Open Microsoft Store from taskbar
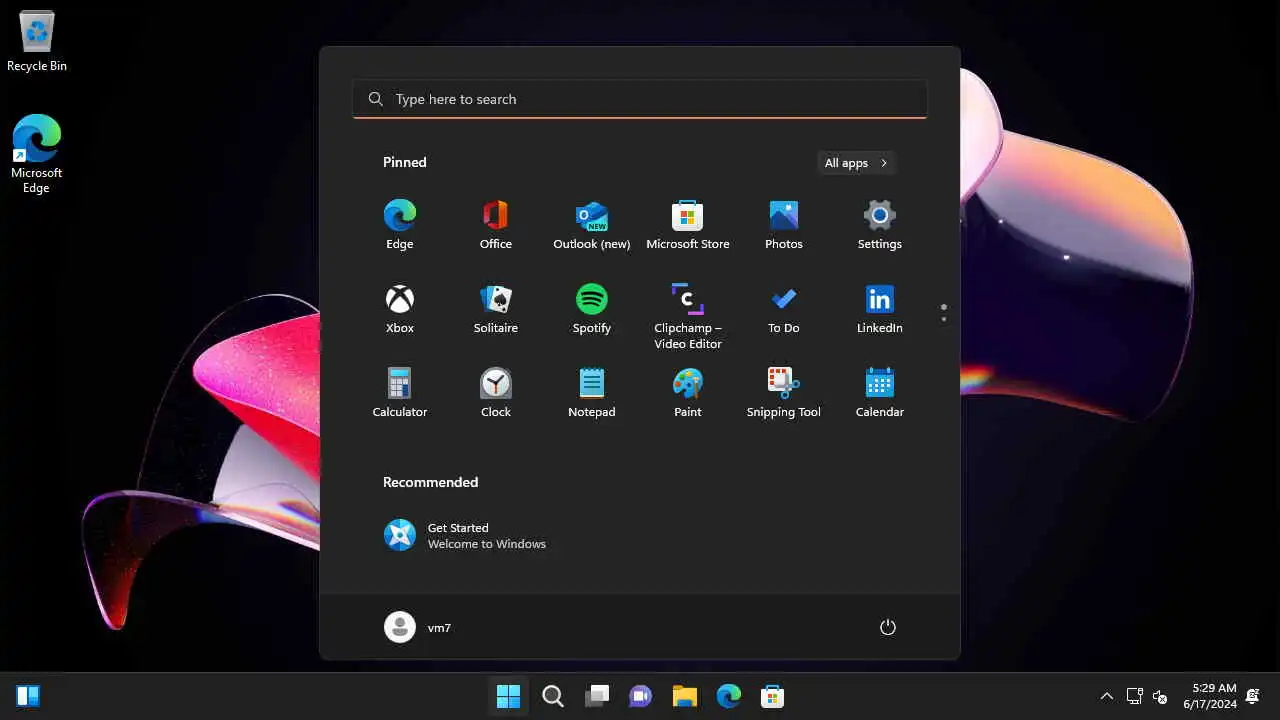Screen dimensions: 1280x720 click(x=772, y=696)
